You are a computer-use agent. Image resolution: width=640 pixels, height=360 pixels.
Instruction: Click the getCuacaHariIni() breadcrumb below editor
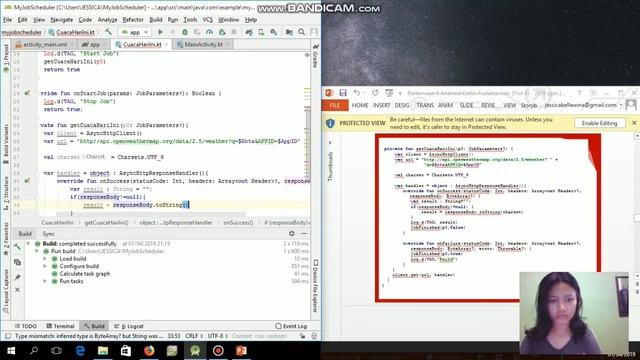(106, 222)
